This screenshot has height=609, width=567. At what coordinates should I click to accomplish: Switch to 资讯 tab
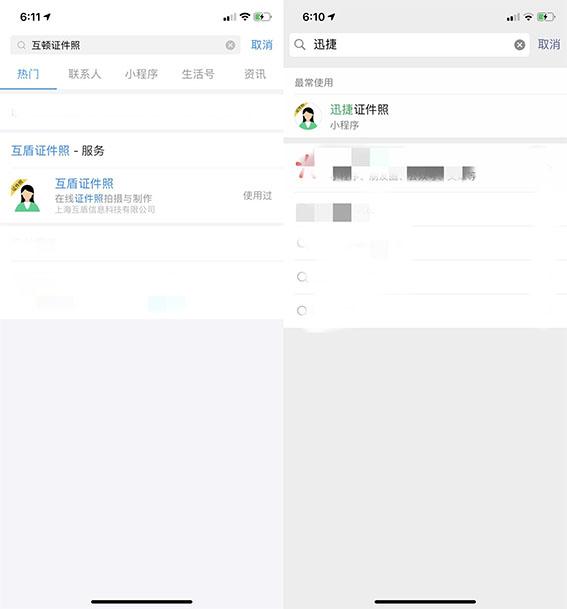[255, 74]
